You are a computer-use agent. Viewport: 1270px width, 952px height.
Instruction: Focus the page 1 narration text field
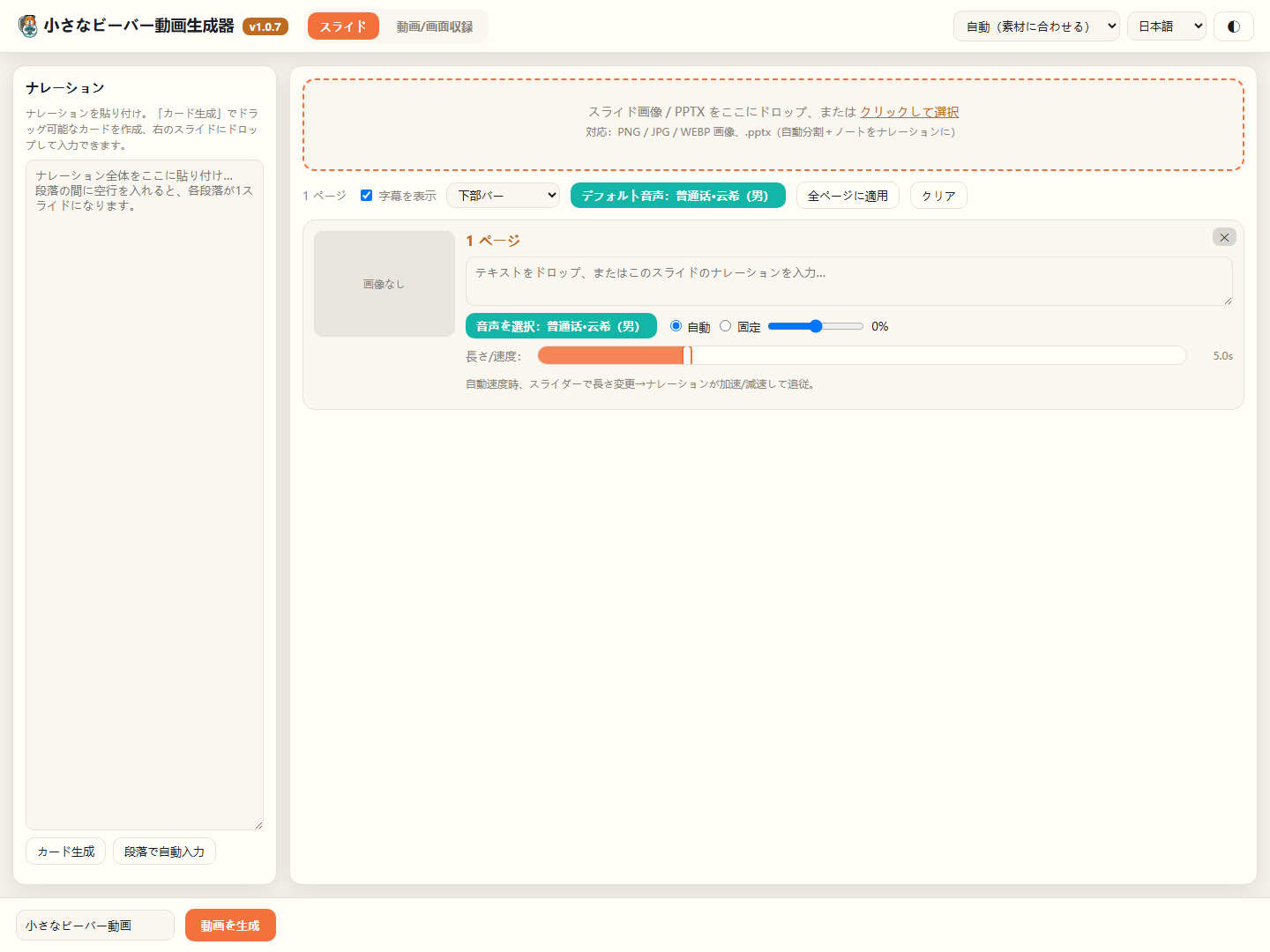click(848, 281)
